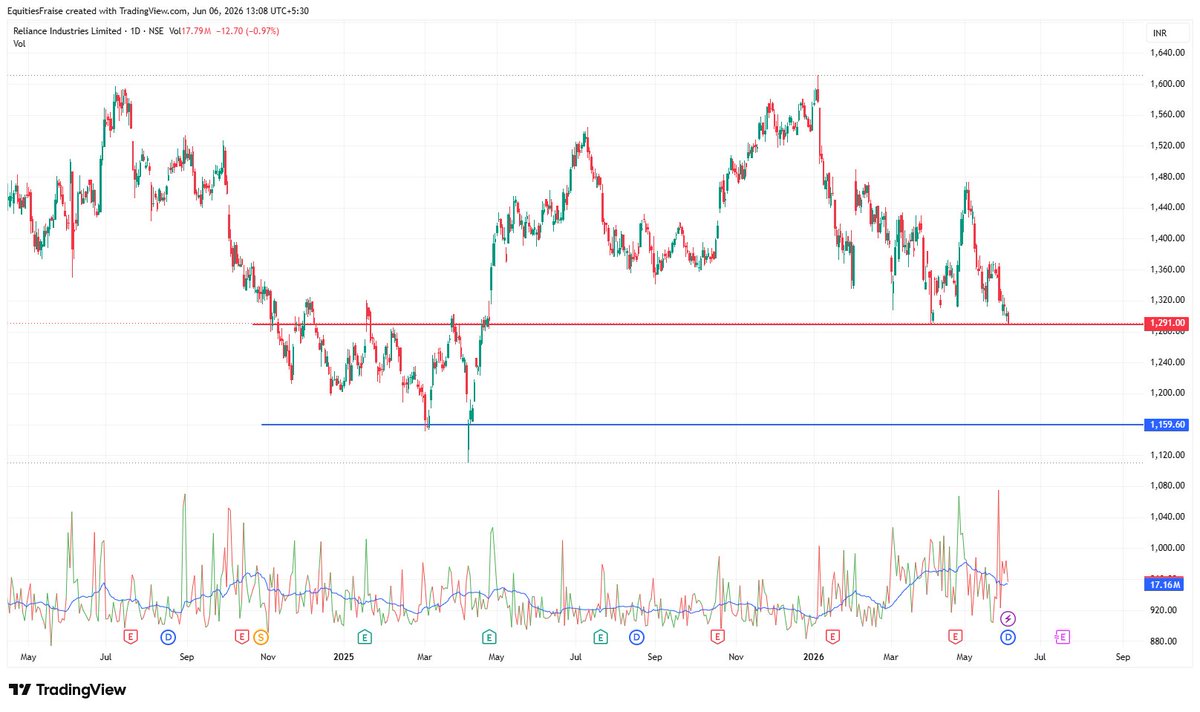Click the green earnings marker beside the second dividend marker

601,636
